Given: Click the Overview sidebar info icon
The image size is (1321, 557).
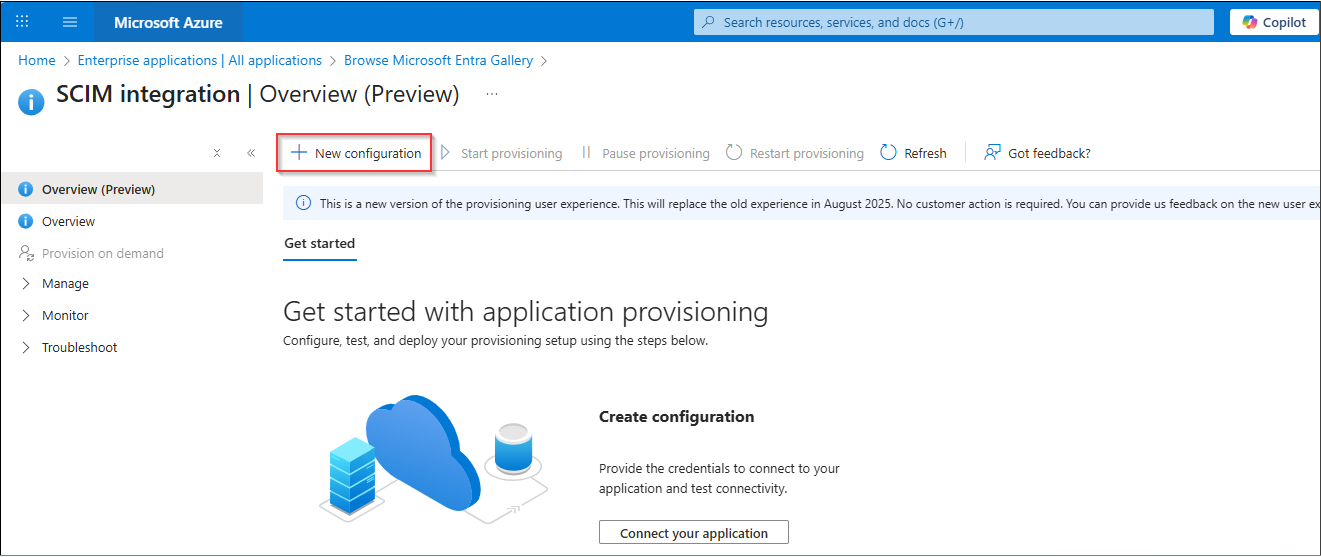Looking at the screenshot, I should pos(26,221).
